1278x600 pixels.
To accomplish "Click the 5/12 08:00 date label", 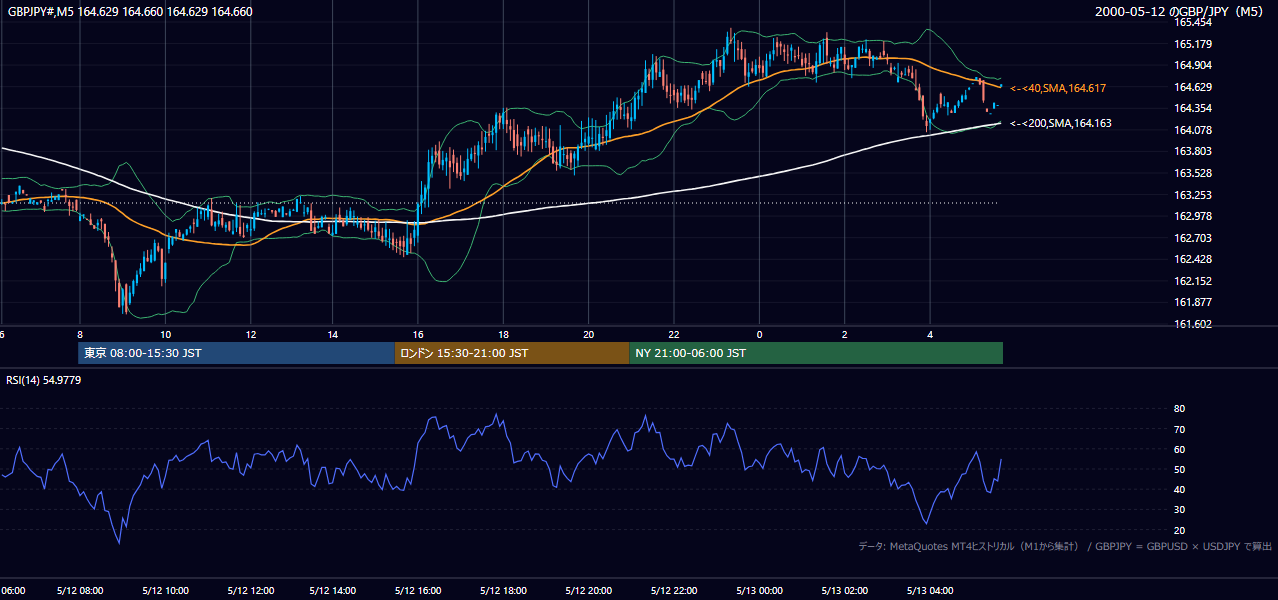I will (x=80, y=591).
